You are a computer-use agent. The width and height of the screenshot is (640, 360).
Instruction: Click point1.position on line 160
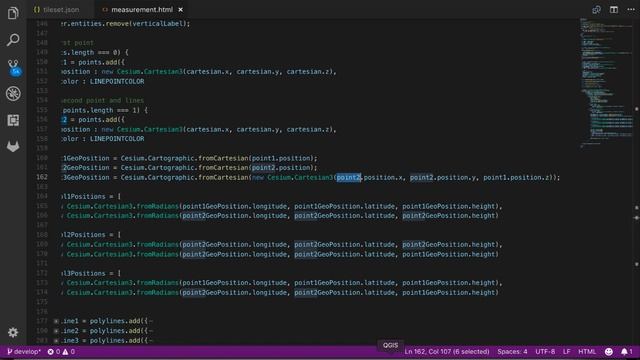(x=281, y=158)
